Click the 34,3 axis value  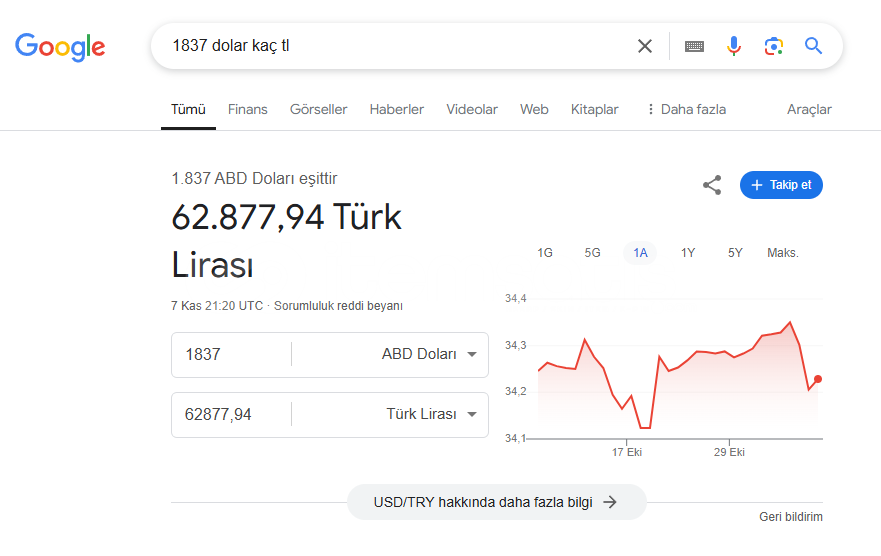(516, 345)
